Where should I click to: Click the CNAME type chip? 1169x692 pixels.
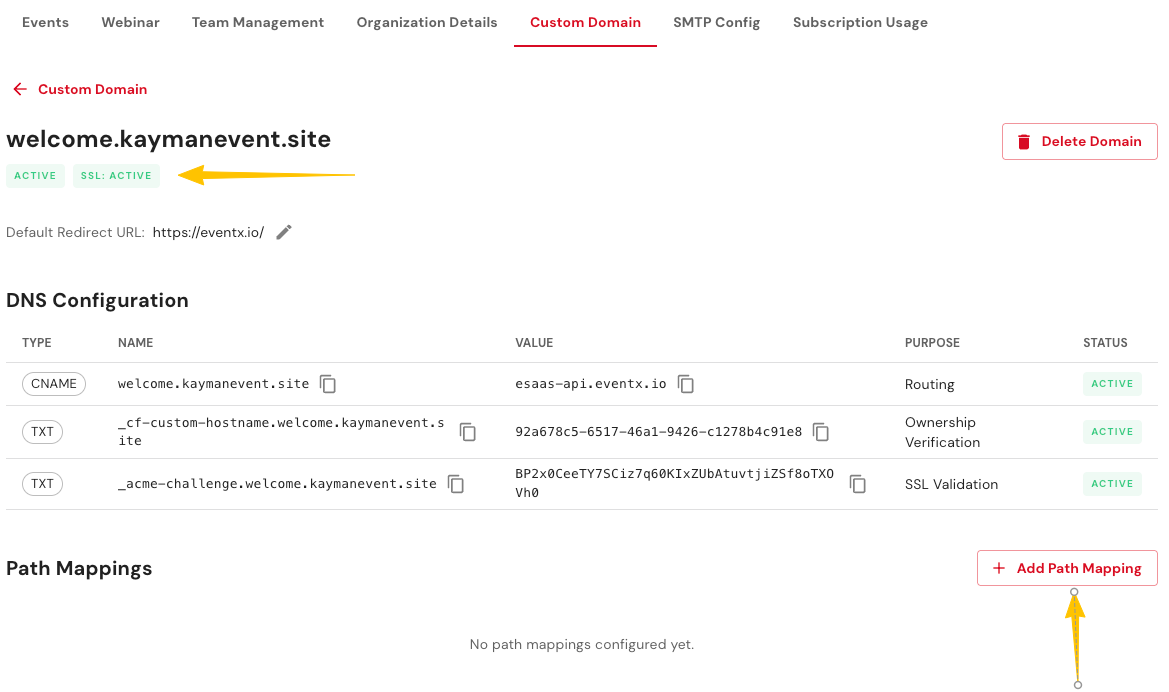54,384
